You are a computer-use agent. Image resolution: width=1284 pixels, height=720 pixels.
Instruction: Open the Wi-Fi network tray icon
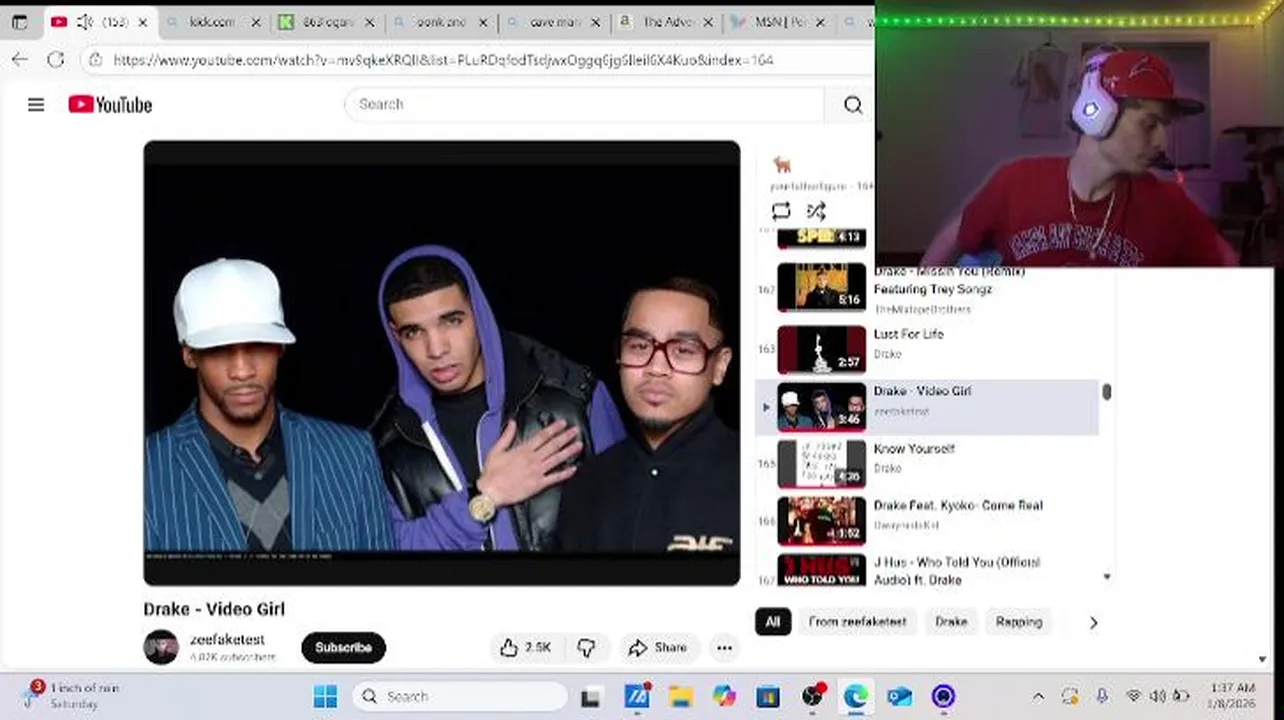click(1133, 696)
